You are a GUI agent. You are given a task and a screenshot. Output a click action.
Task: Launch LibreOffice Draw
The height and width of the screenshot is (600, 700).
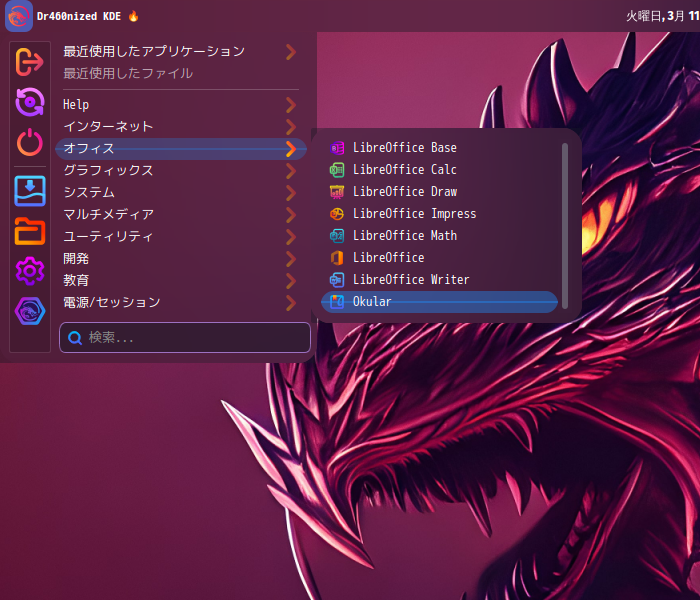[439, 192]
